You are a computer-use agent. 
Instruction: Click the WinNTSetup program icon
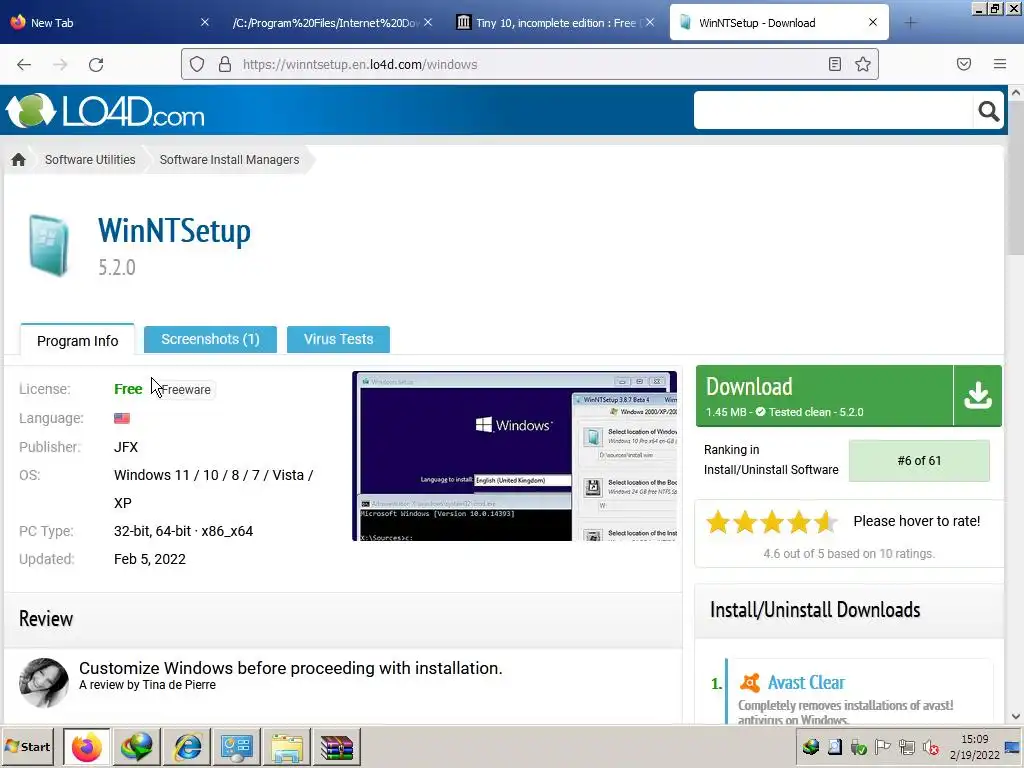coord(48,246)
